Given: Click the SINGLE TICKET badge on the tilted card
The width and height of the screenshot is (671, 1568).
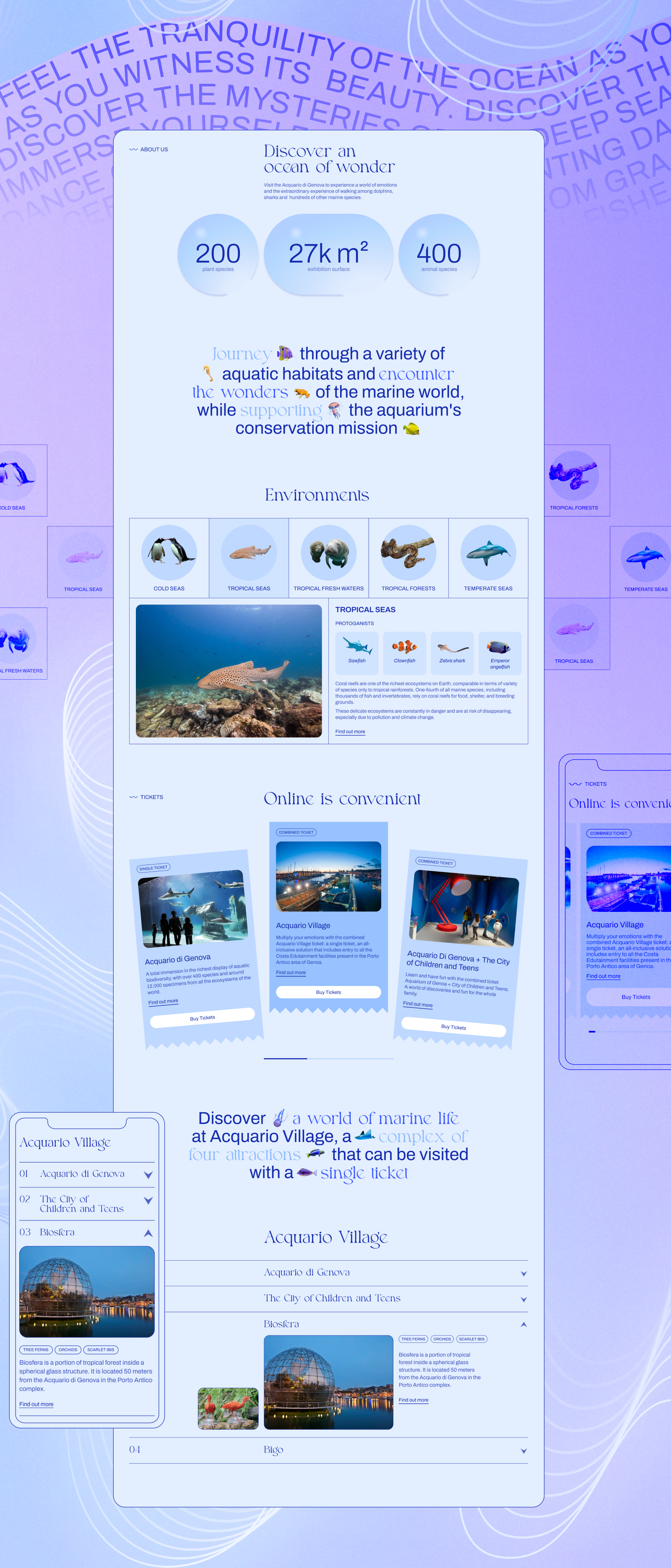Looking at the screenshot, I should [153, 867].
